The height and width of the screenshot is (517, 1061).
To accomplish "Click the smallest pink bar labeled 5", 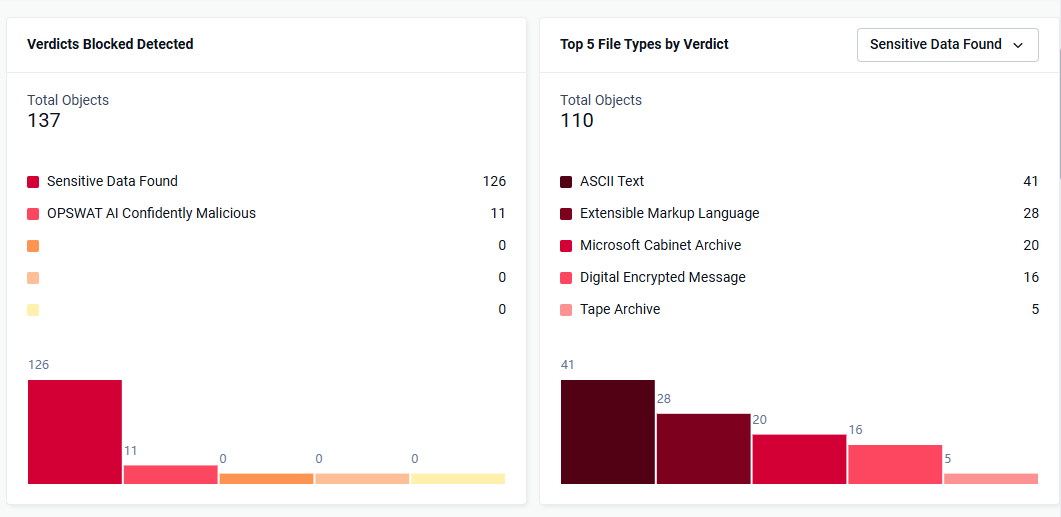I will (x=991, y=478).
